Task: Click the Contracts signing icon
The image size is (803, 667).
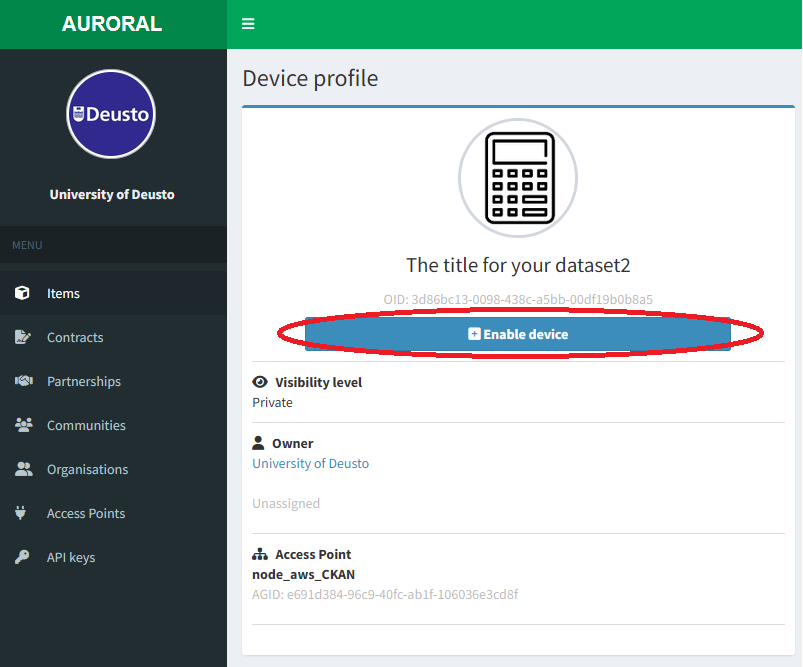Action: point(23,337)
